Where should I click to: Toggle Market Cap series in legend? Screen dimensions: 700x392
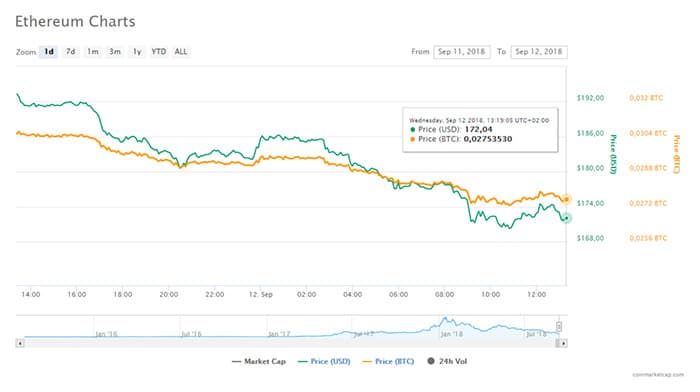[259, 361]
